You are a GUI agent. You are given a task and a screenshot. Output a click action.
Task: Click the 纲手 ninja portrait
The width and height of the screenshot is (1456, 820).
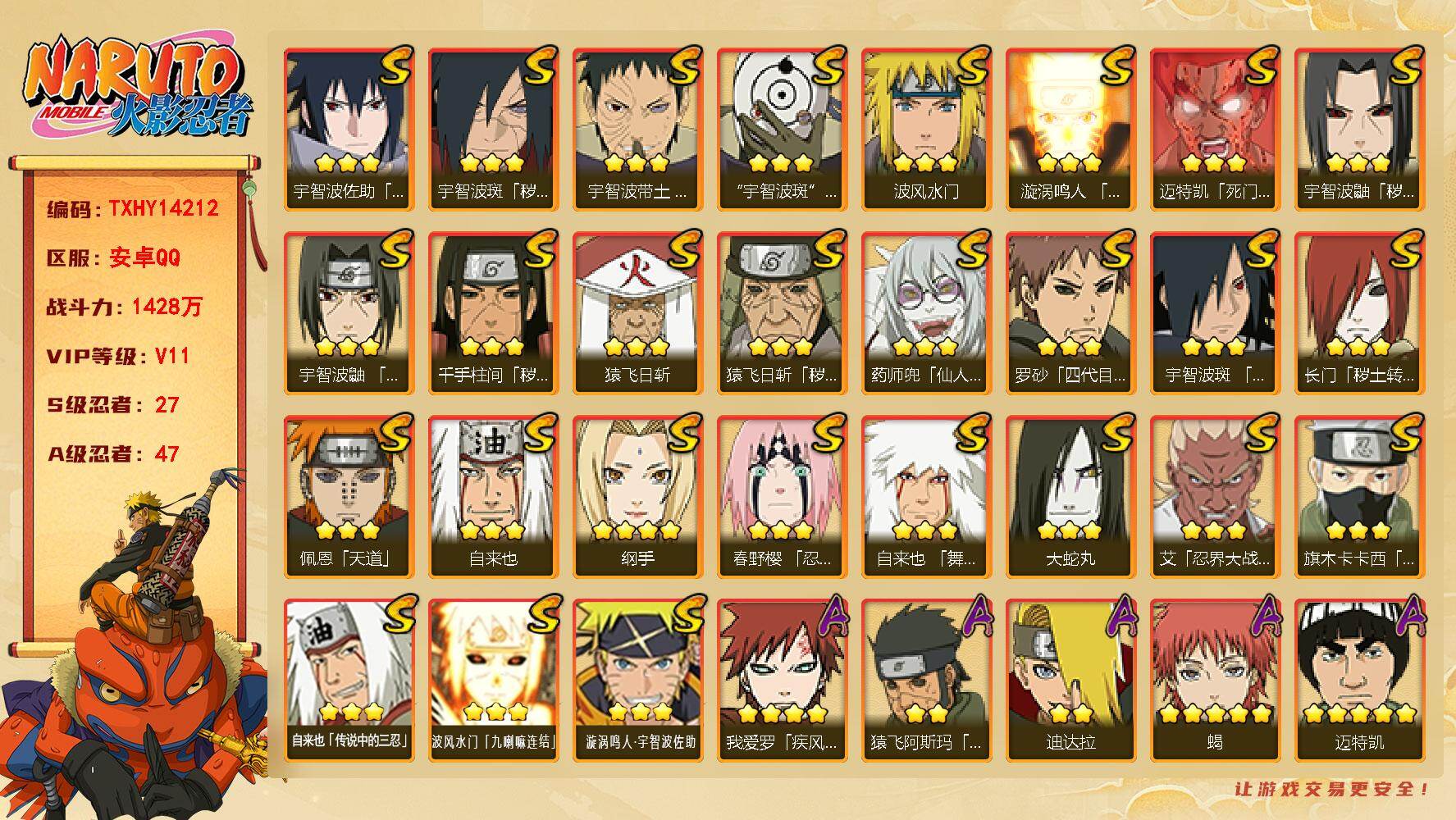pyautogui.click(x=637, y=497)
